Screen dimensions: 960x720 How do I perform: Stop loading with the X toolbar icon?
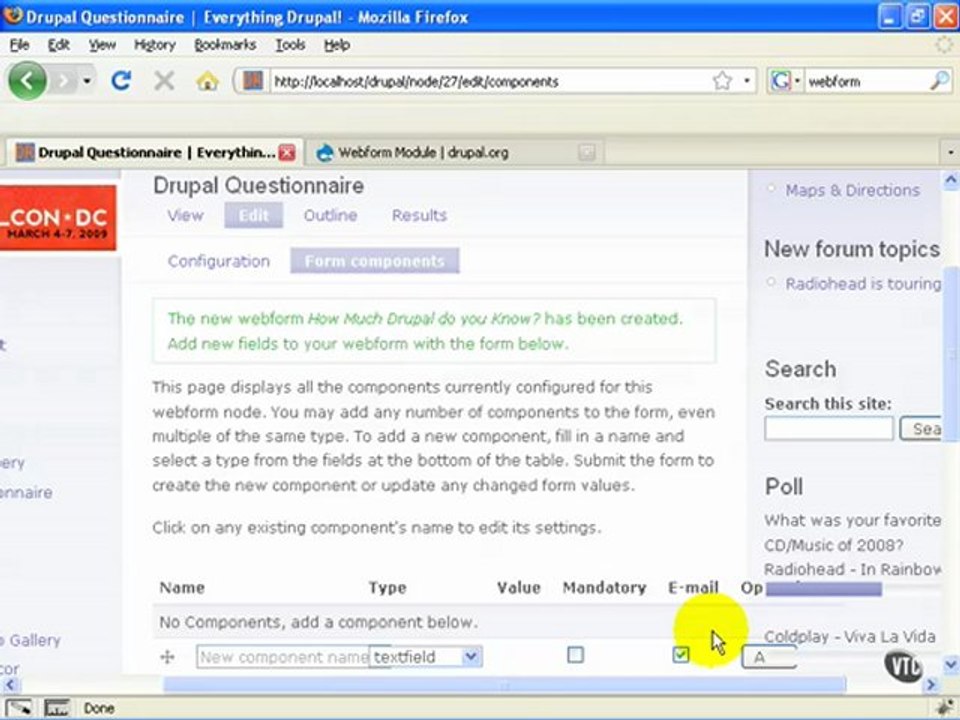163,81
